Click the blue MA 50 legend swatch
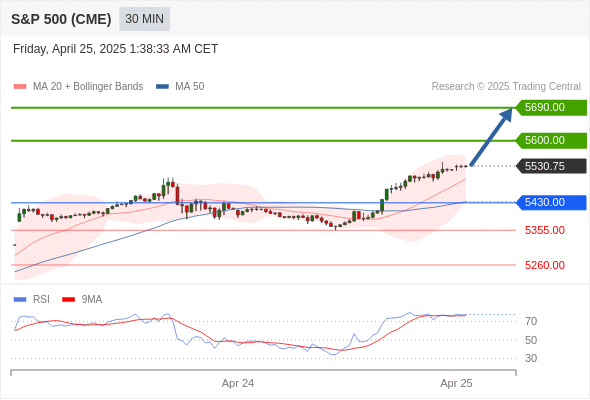 click(163, 87)
